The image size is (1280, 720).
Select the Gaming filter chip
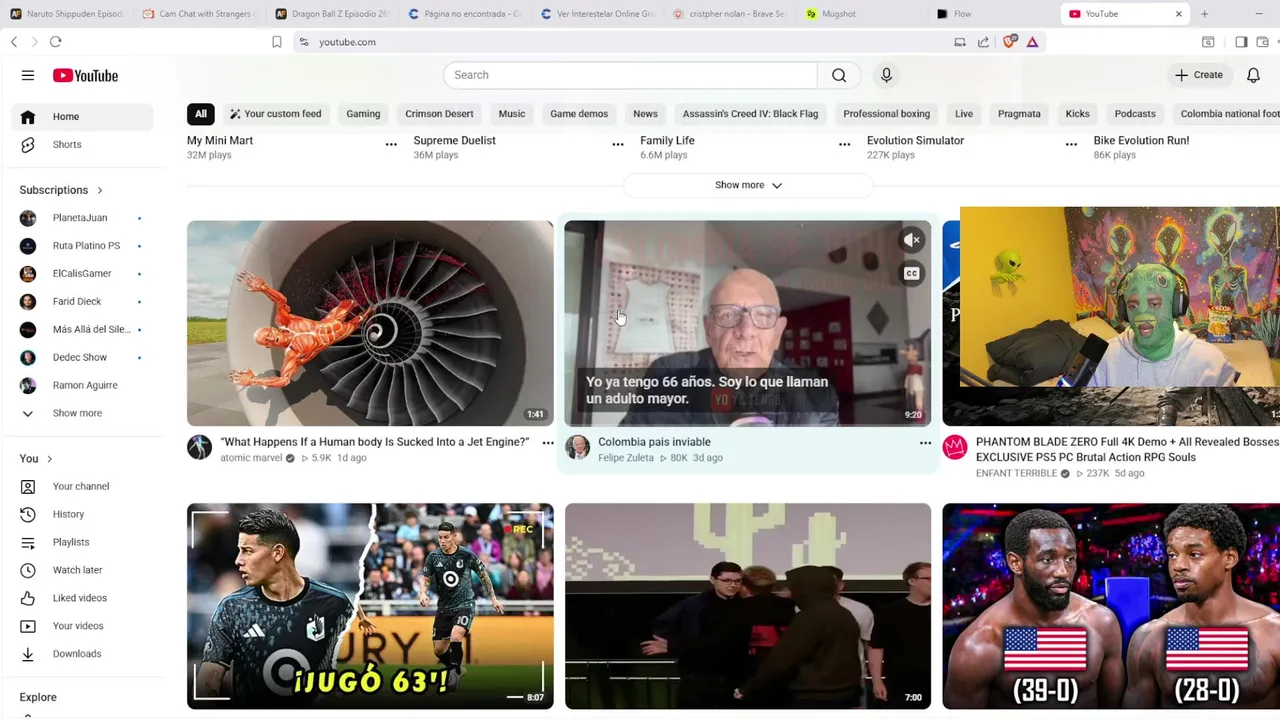[x=363, y=114]
